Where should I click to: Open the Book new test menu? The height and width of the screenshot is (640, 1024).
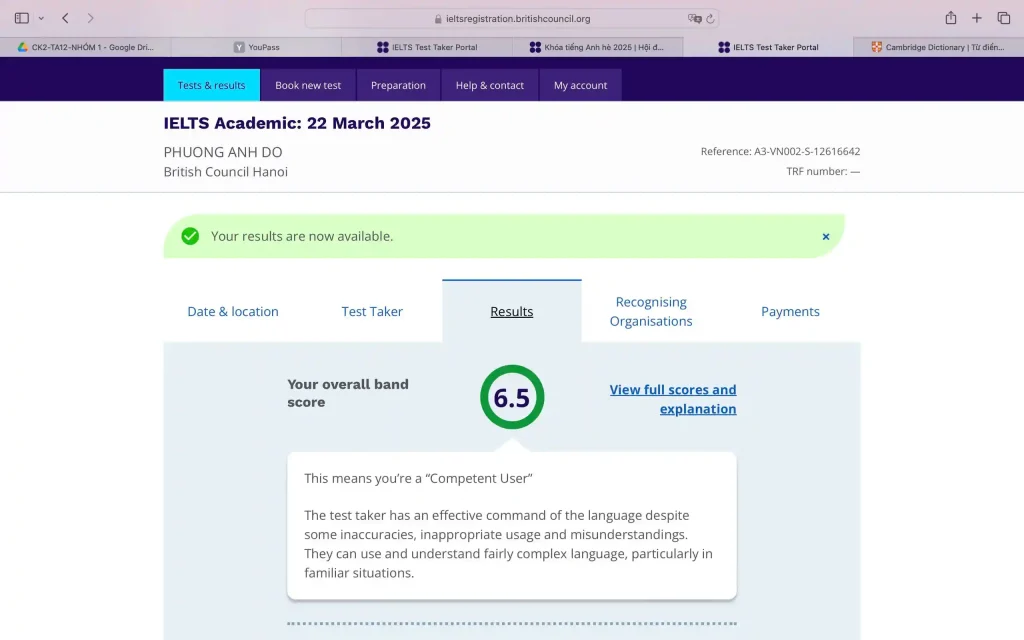[308, 85]
